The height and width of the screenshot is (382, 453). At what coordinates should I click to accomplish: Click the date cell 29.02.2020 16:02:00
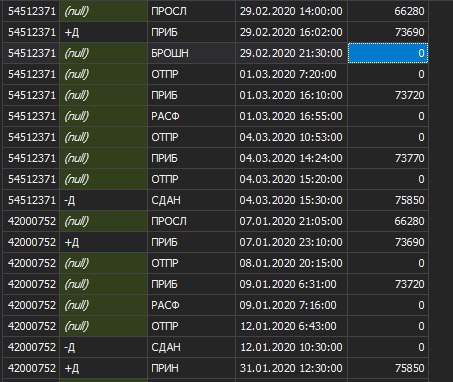pos(291,32)
